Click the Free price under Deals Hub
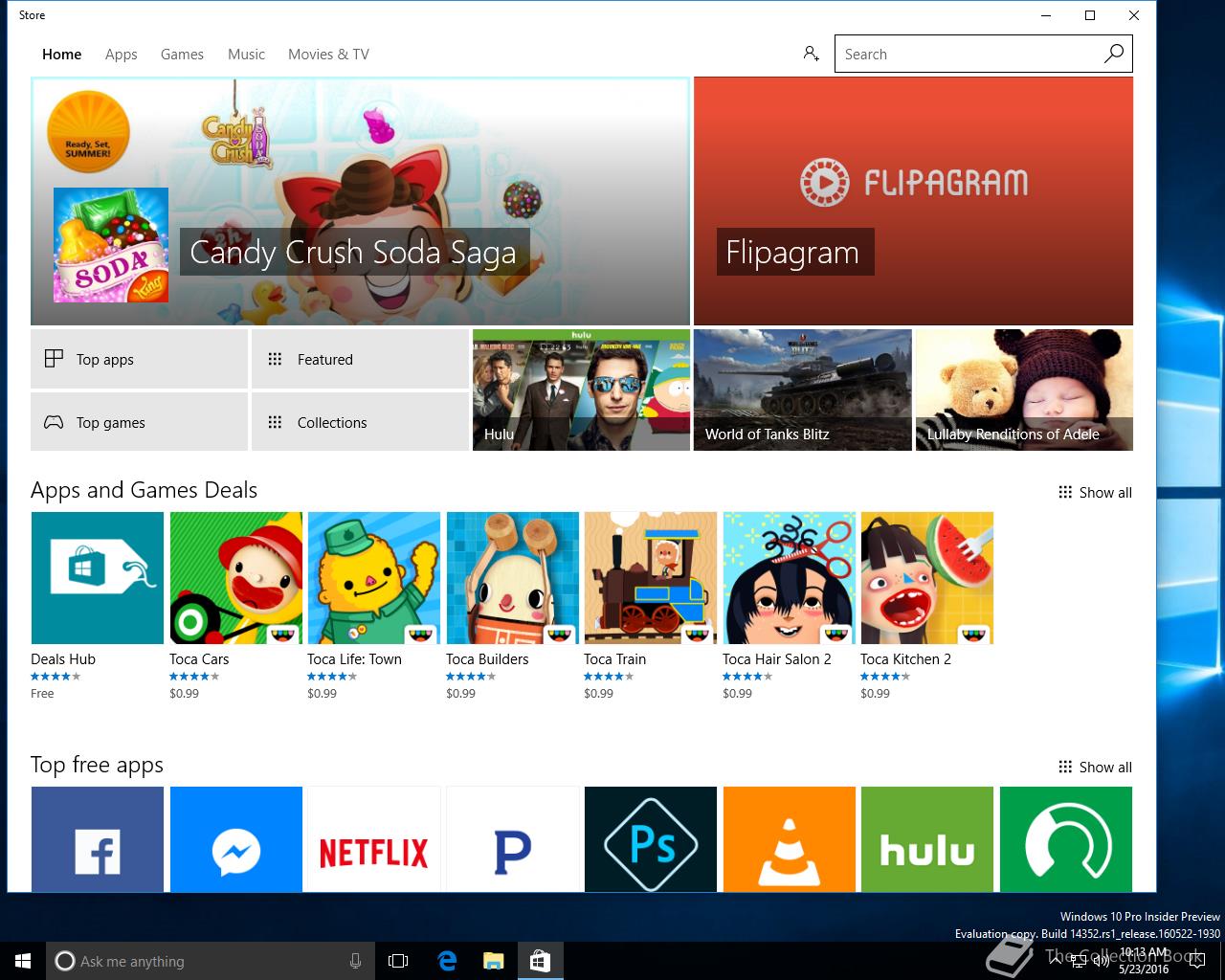 (42, 693)
